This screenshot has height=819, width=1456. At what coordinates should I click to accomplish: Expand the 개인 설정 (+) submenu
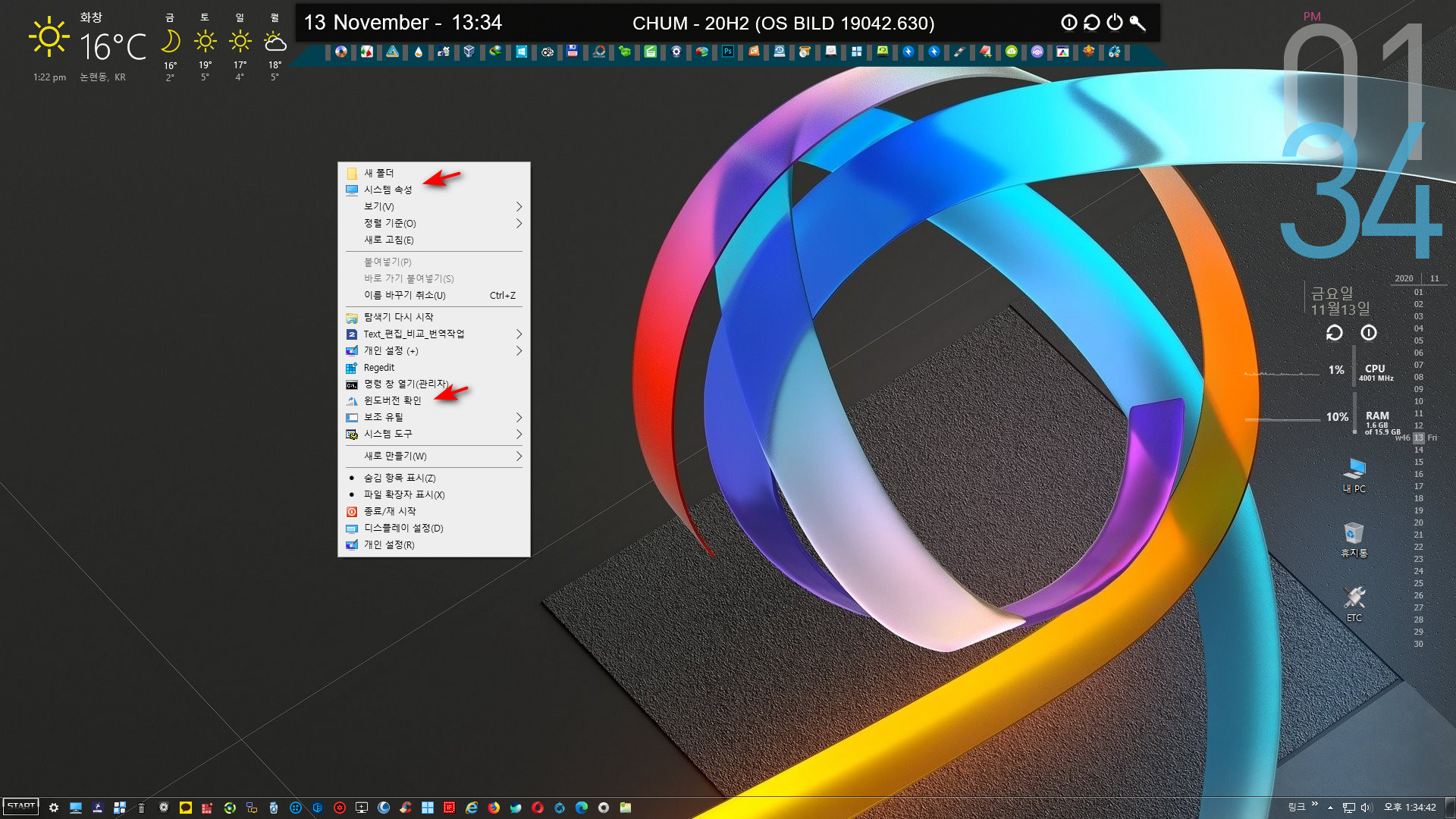(x=434, y=350)
